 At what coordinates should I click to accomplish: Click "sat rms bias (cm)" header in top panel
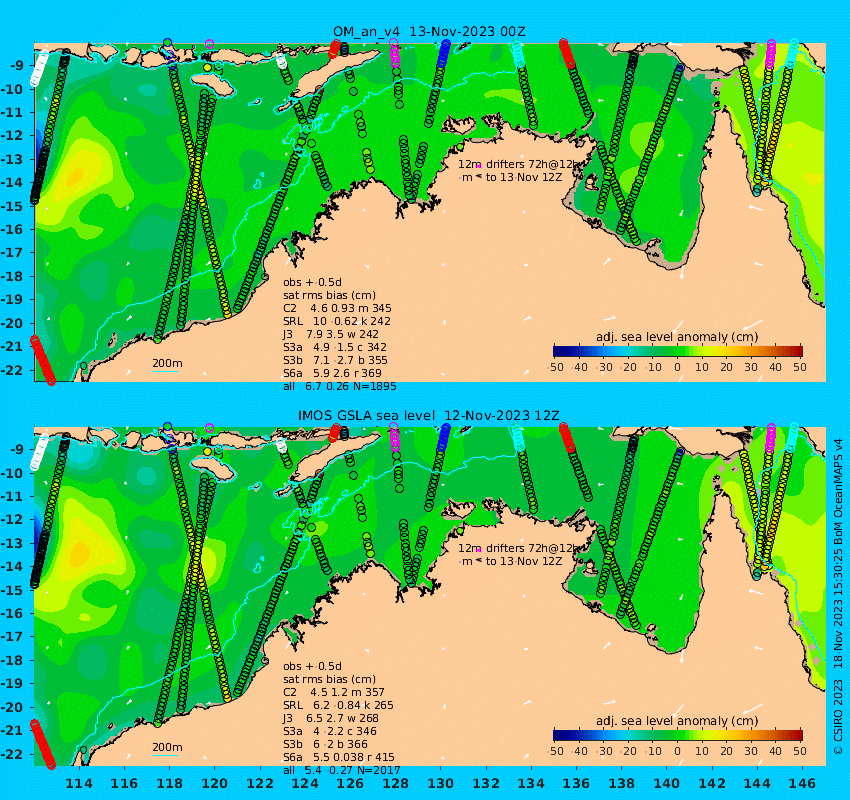(x=329, y=295)
